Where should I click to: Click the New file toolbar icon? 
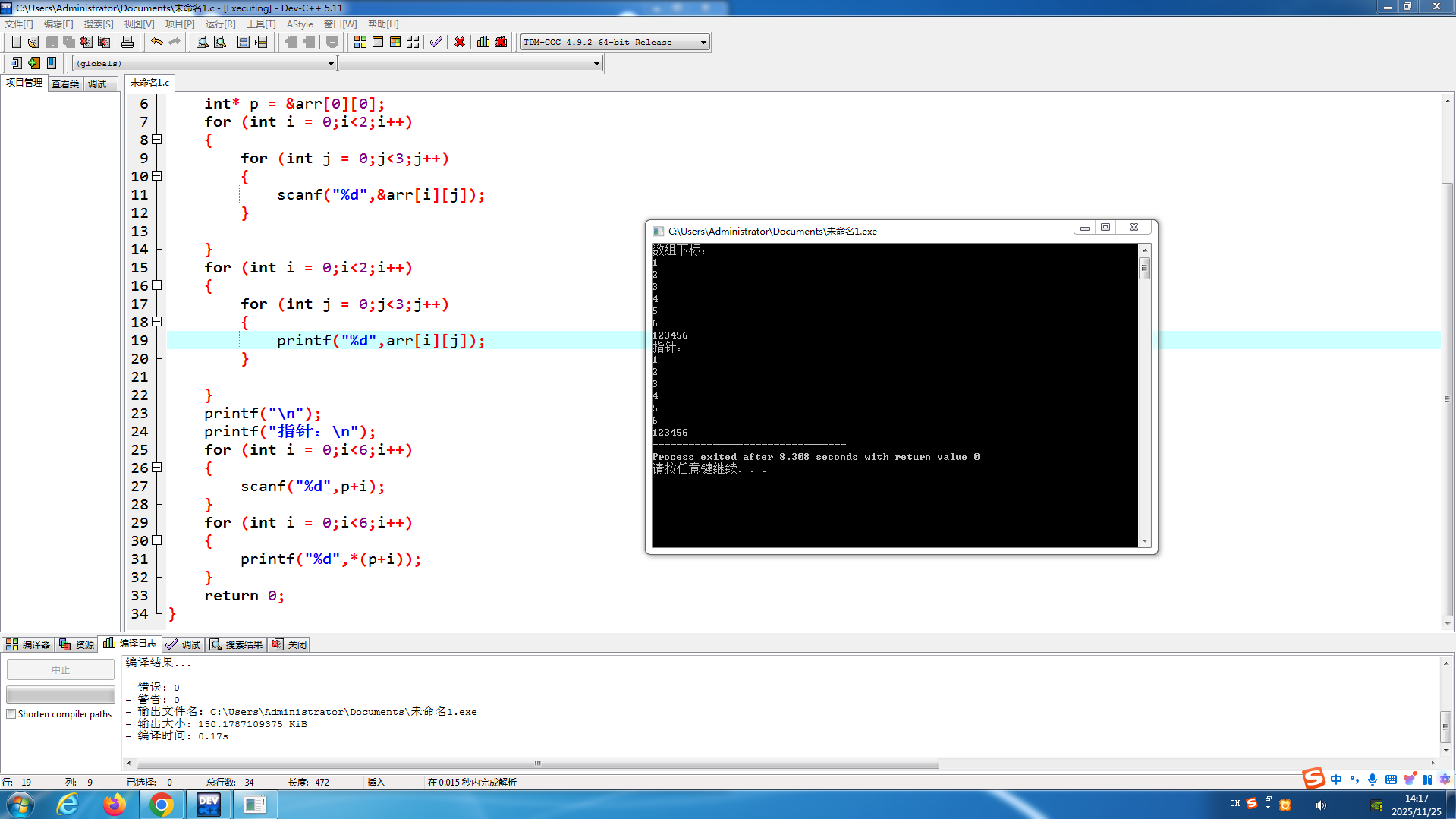click(x=16, y=42)
